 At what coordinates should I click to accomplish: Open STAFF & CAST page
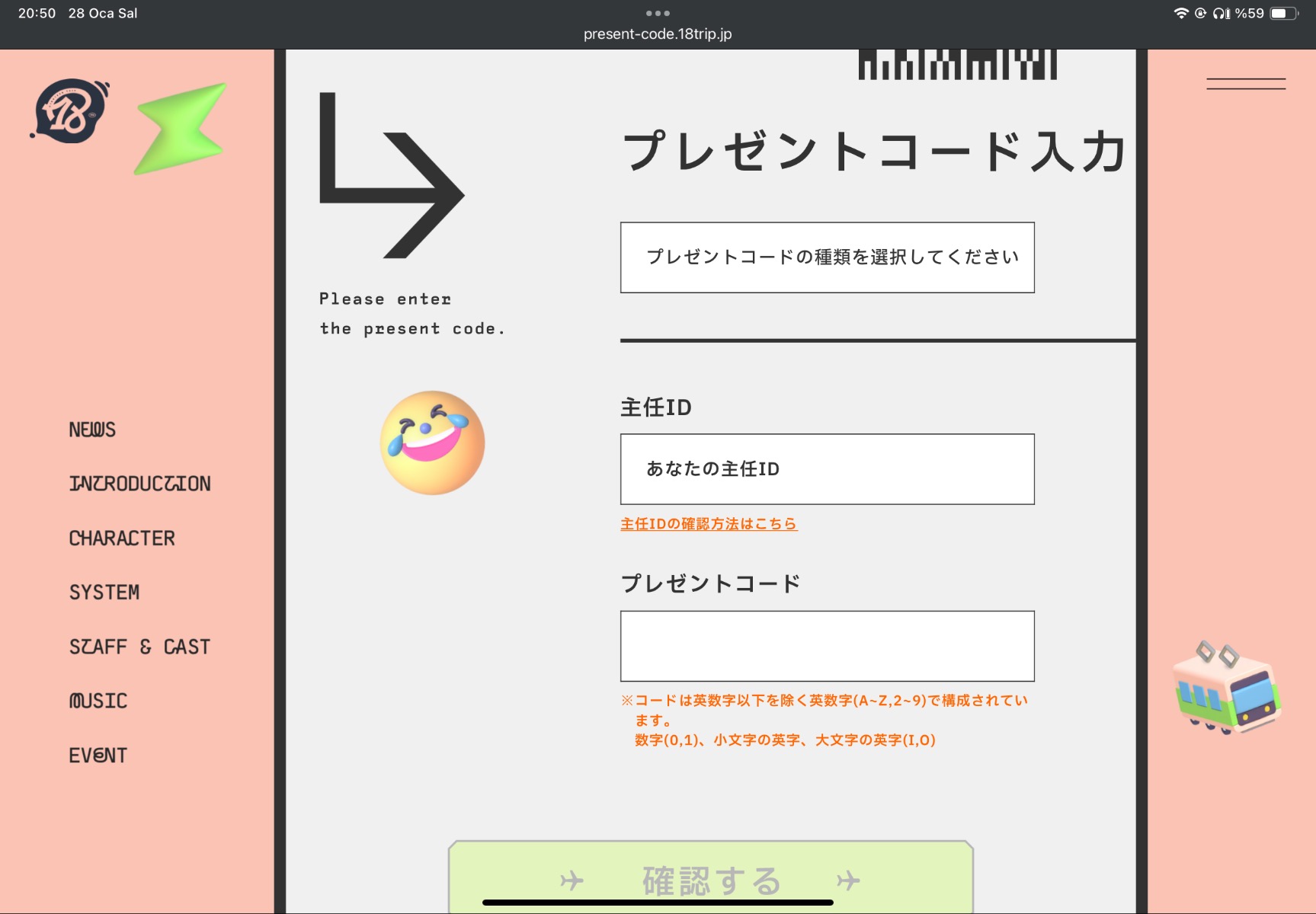(x=139, y=647)
